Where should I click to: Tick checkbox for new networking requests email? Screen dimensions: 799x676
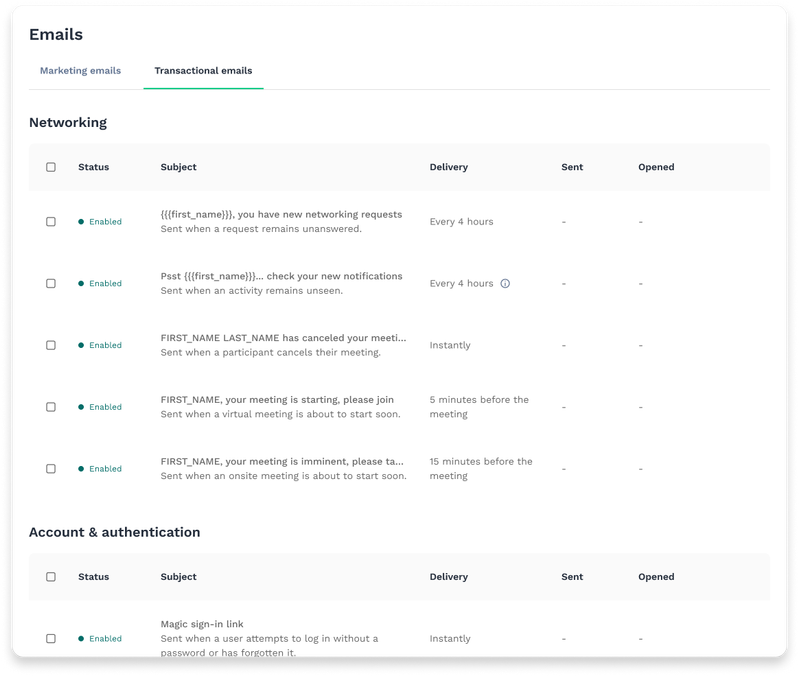51,222
